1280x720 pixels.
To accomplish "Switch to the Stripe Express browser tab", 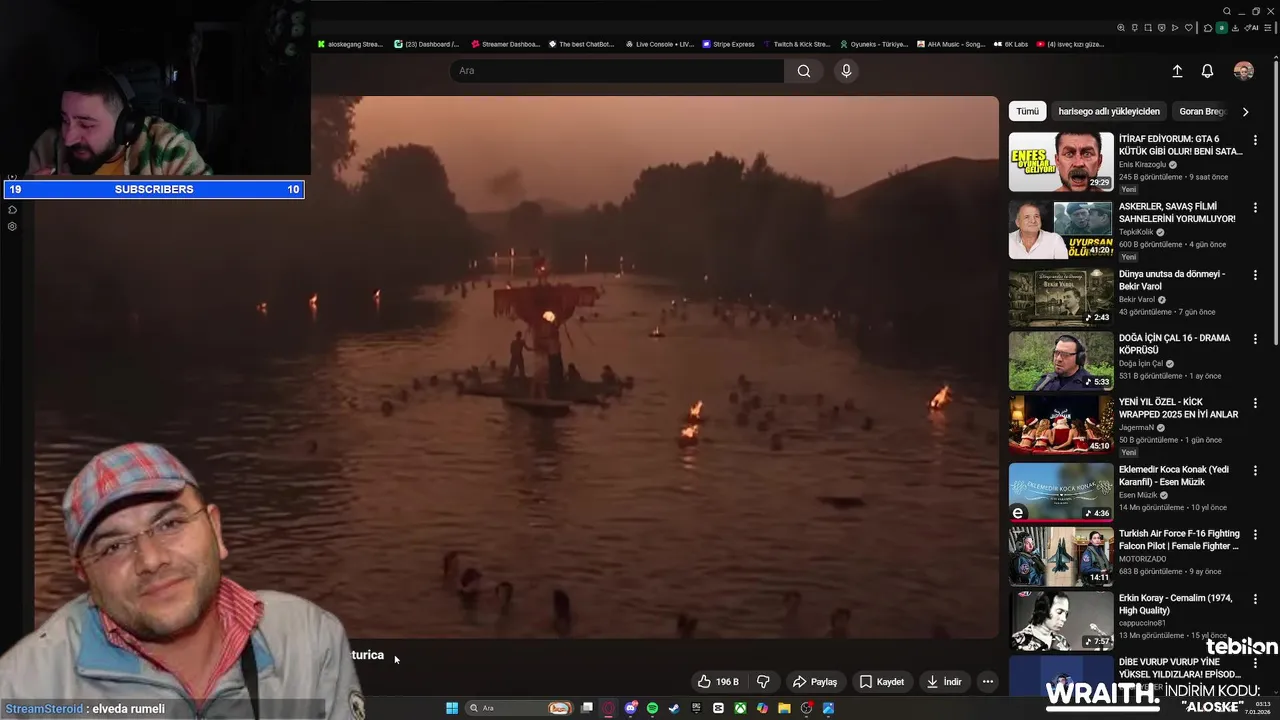I will point(728,44).
